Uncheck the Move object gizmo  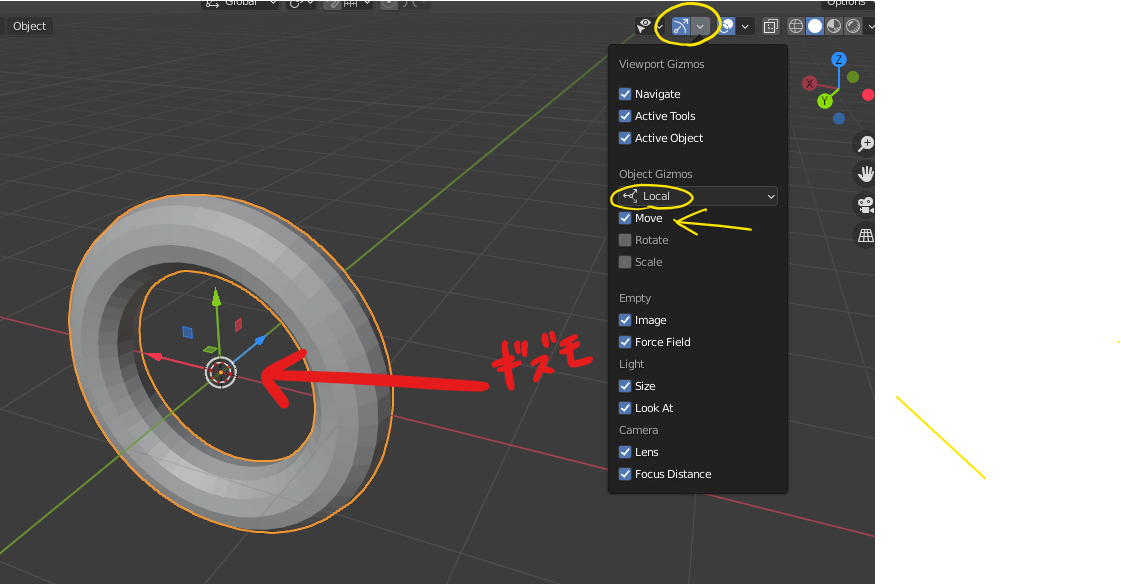(x=625, y=218)
